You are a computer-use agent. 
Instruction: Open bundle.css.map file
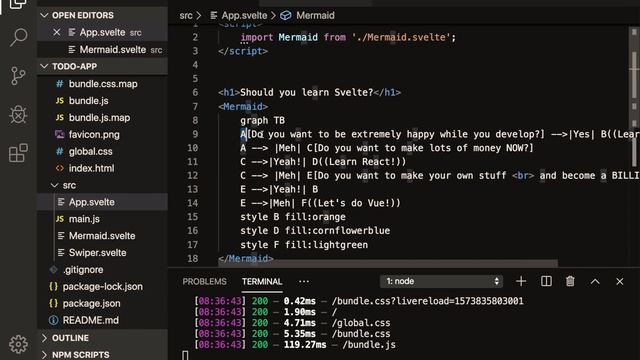pos(102,84)
